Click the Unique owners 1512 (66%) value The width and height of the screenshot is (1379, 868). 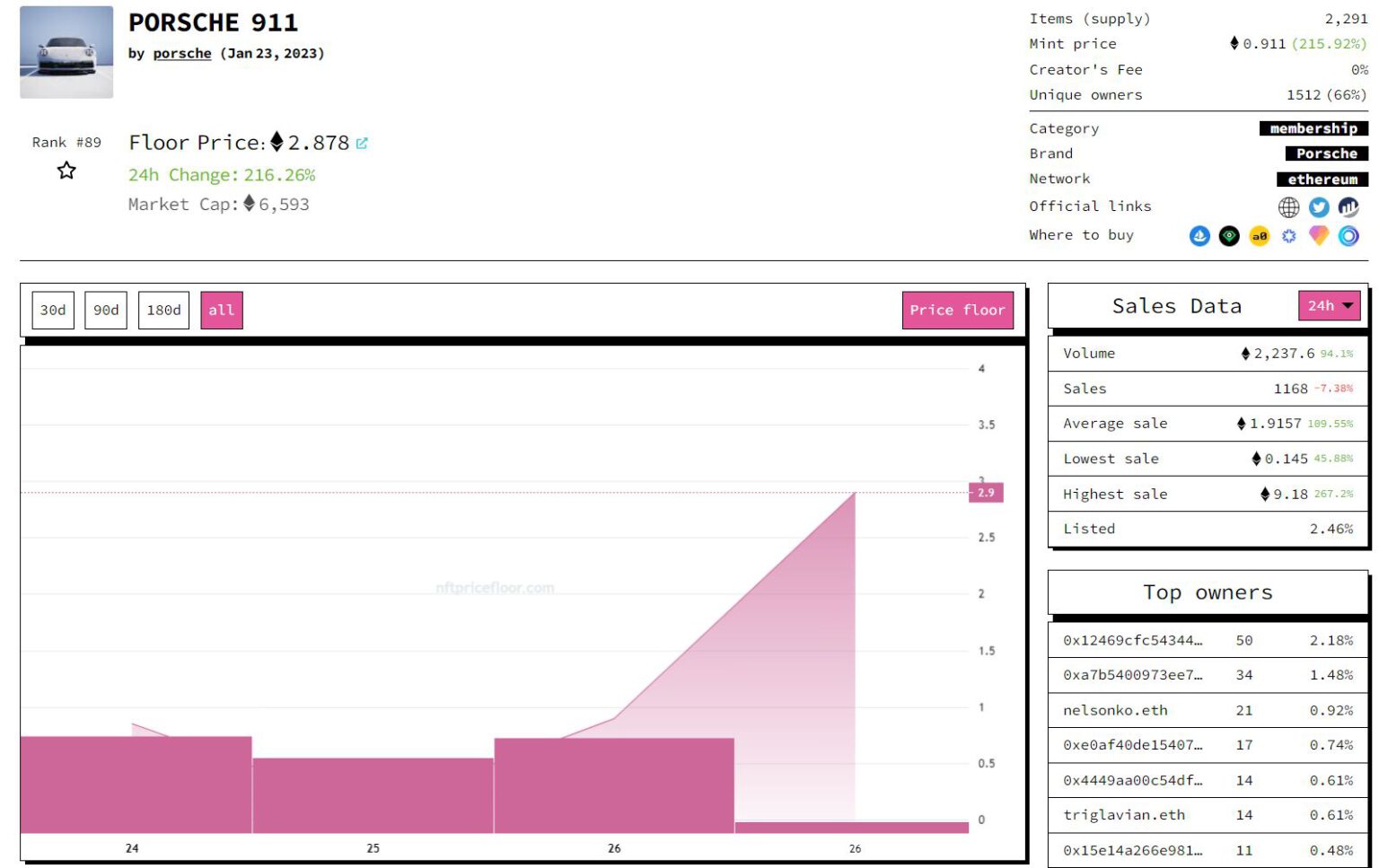(1326, 95)
